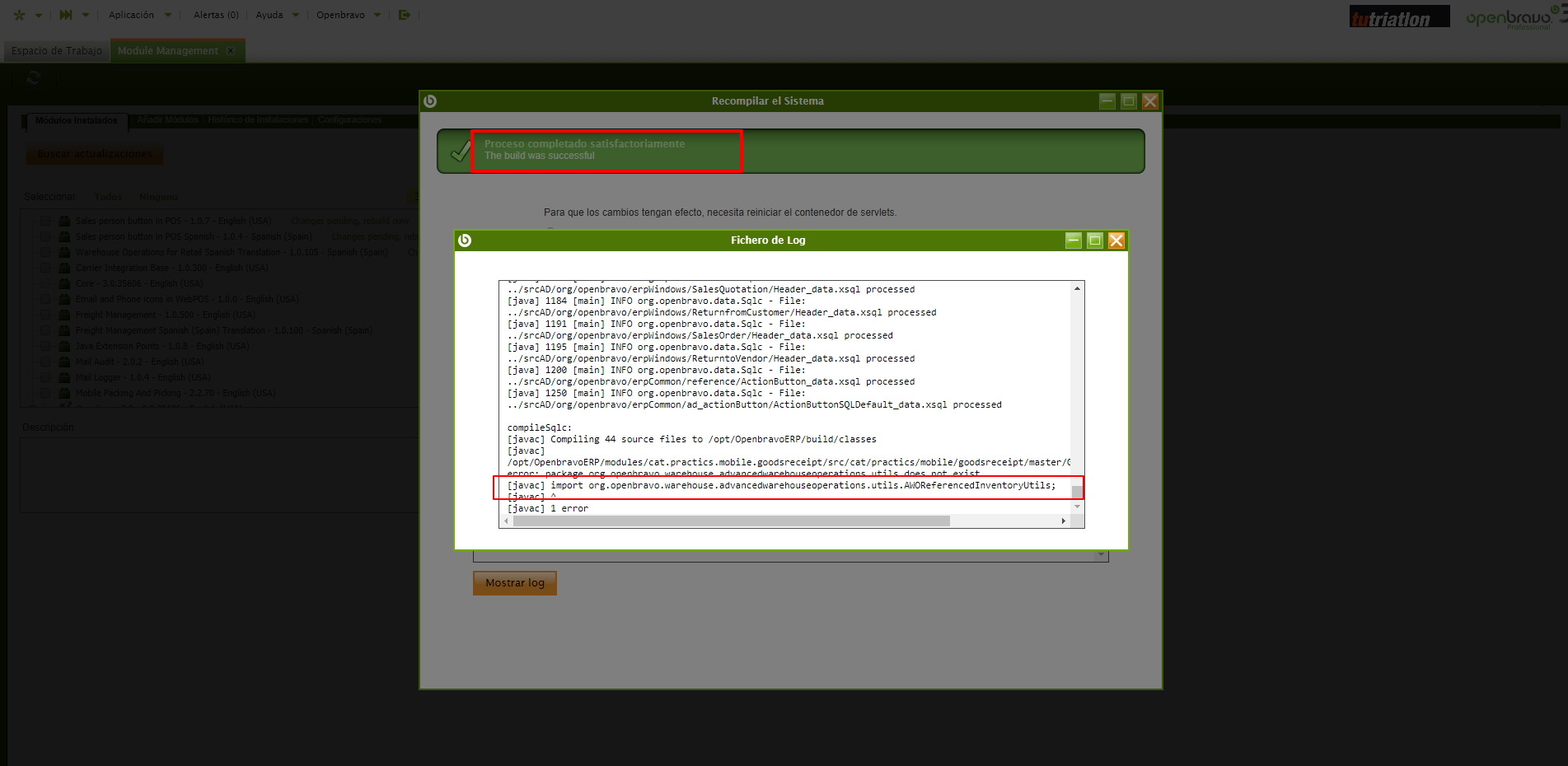Switch to the Añadir Módulos tab

(x=167, y=120)
